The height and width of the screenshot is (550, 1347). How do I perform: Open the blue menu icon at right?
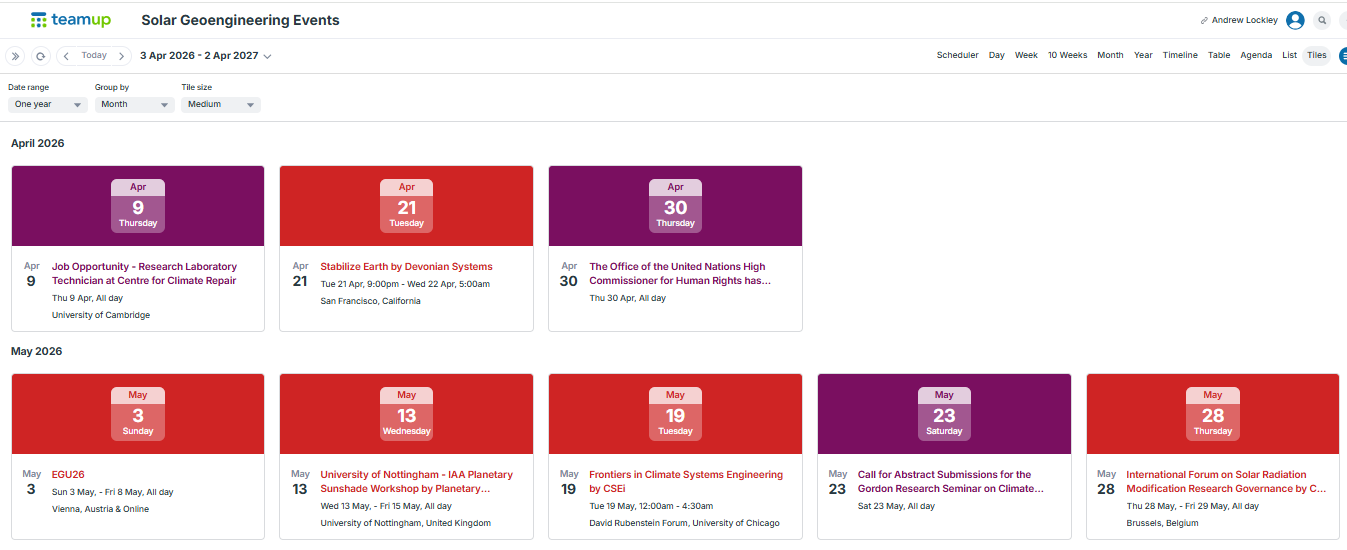tap(1342, 56)
